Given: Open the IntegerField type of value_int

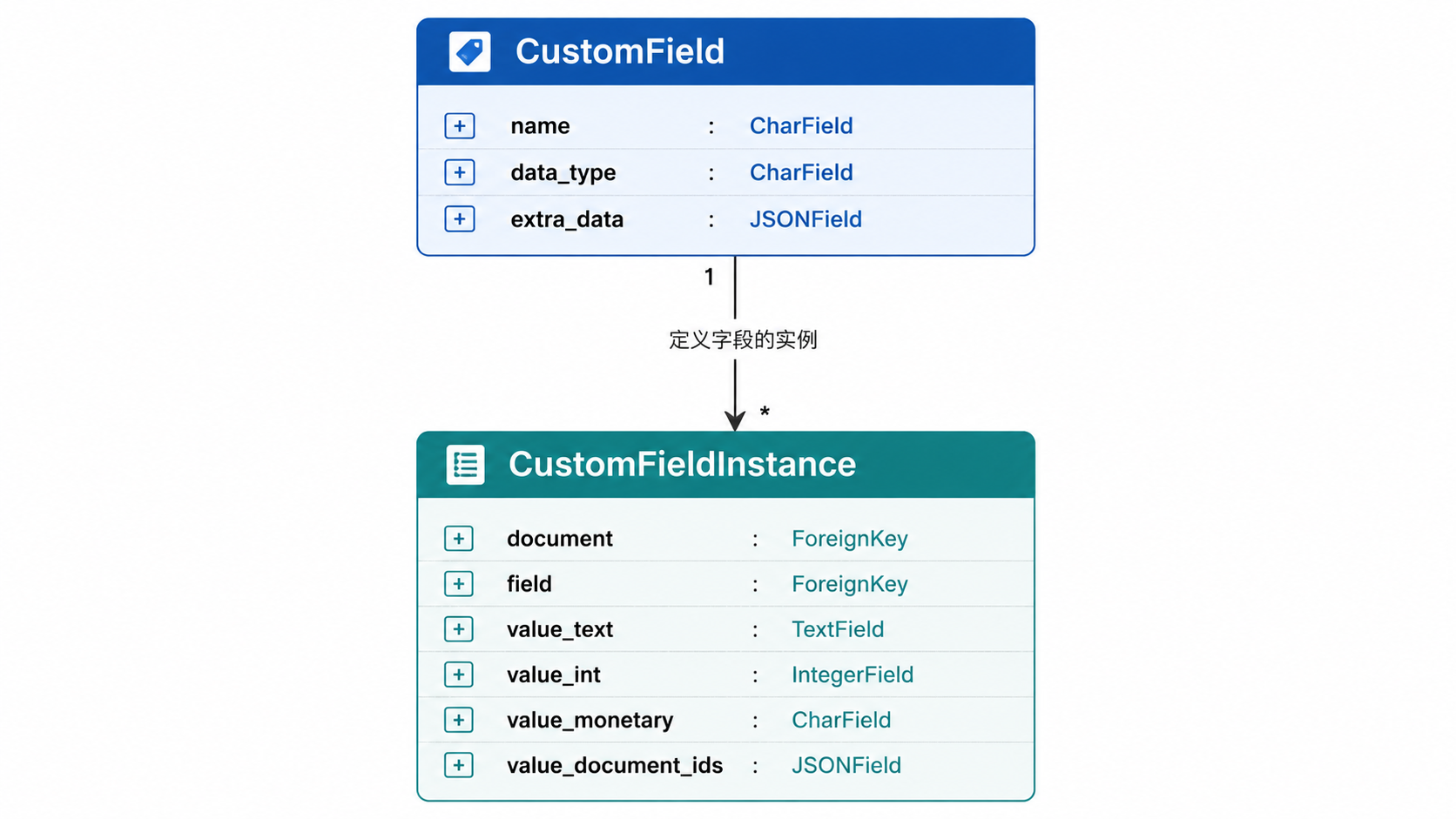Looking at the screenshot, I should (x=853, y=675).
